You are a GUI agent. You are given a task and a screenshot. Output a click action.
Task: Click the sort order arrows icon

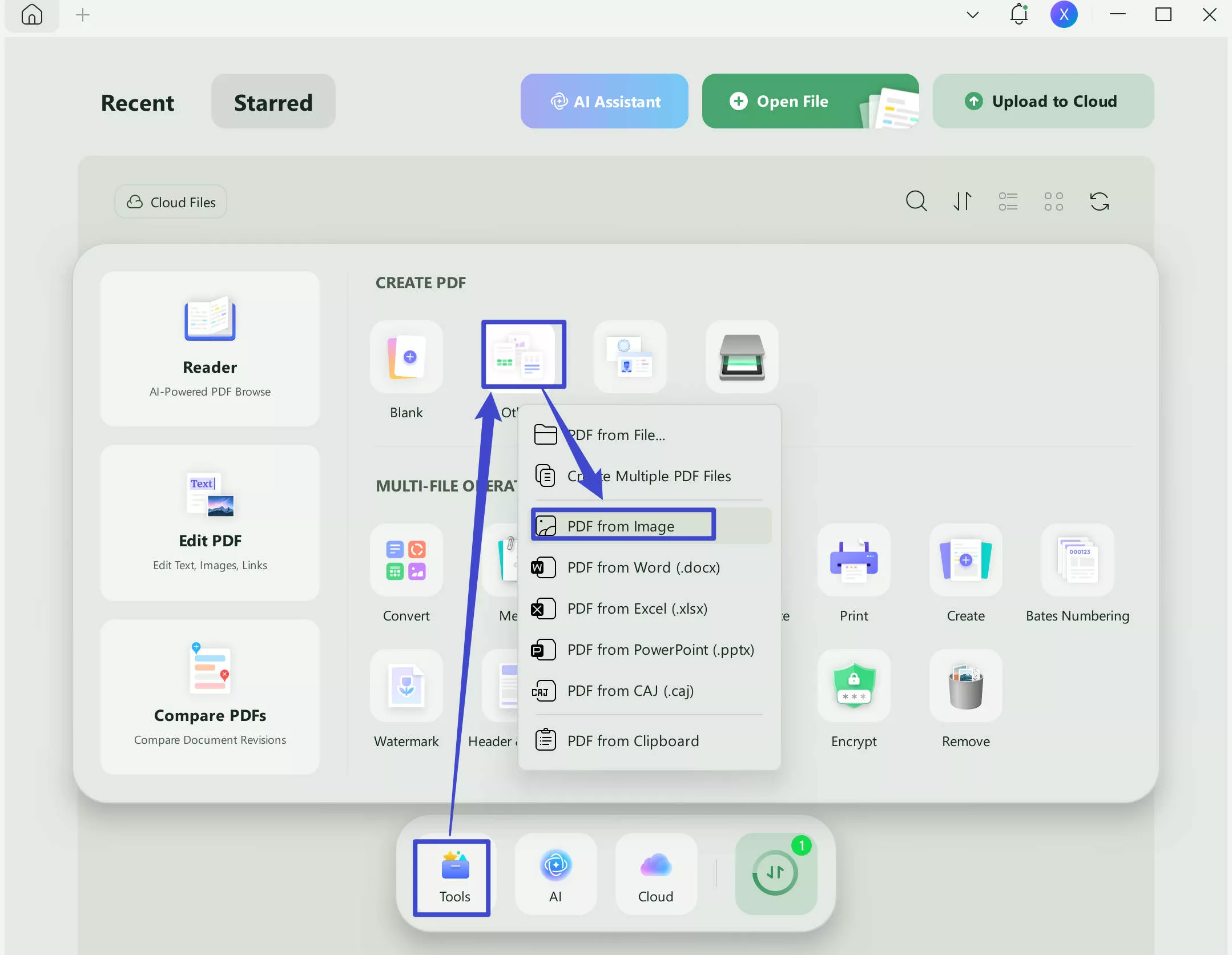(x=962, y=202)
